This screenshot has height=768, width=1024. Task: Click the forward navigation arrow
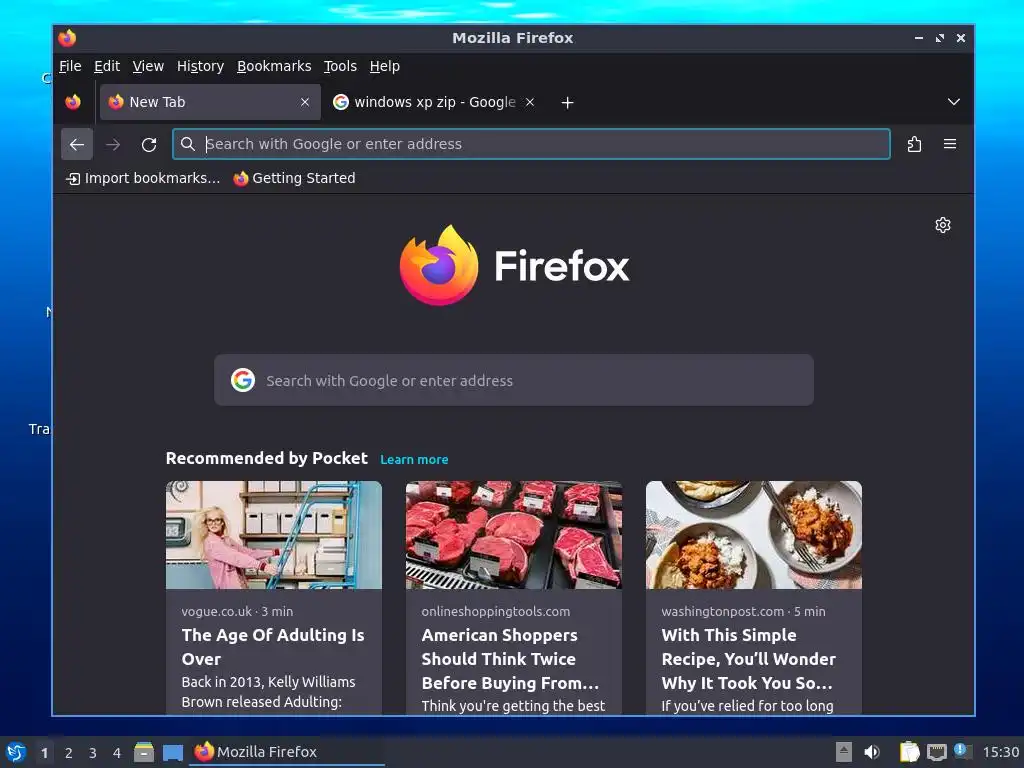(113, 144)
